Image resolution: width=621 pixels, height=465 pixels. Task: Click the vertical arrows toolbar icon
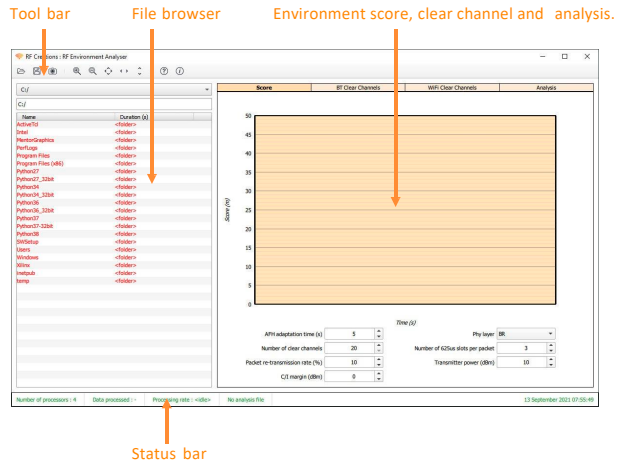139,72
